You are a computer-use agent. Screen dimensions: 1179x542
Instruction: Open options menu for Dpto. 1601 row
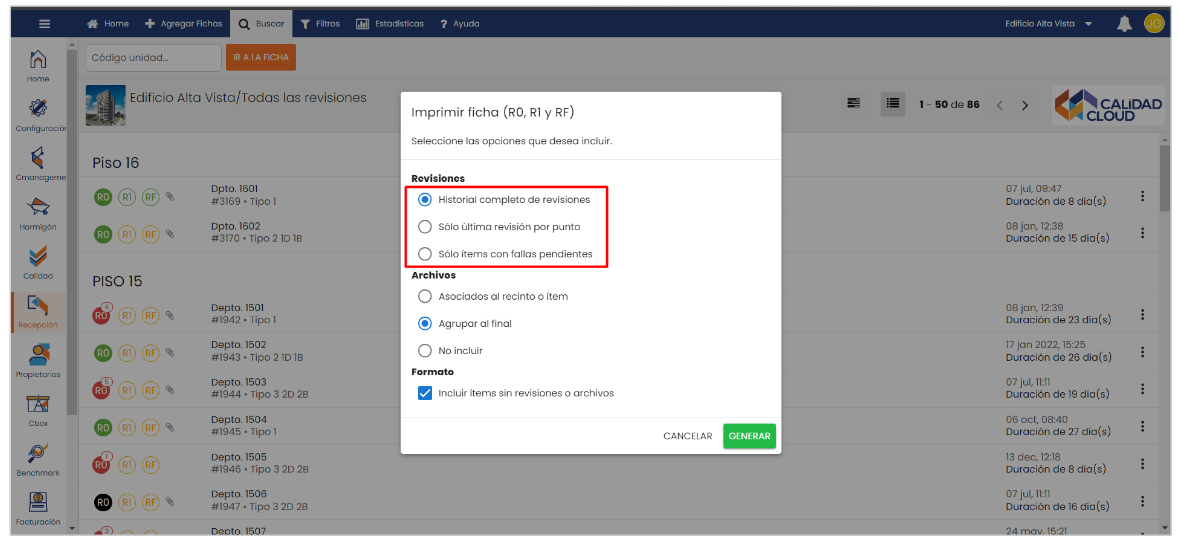click(1142, 196)
